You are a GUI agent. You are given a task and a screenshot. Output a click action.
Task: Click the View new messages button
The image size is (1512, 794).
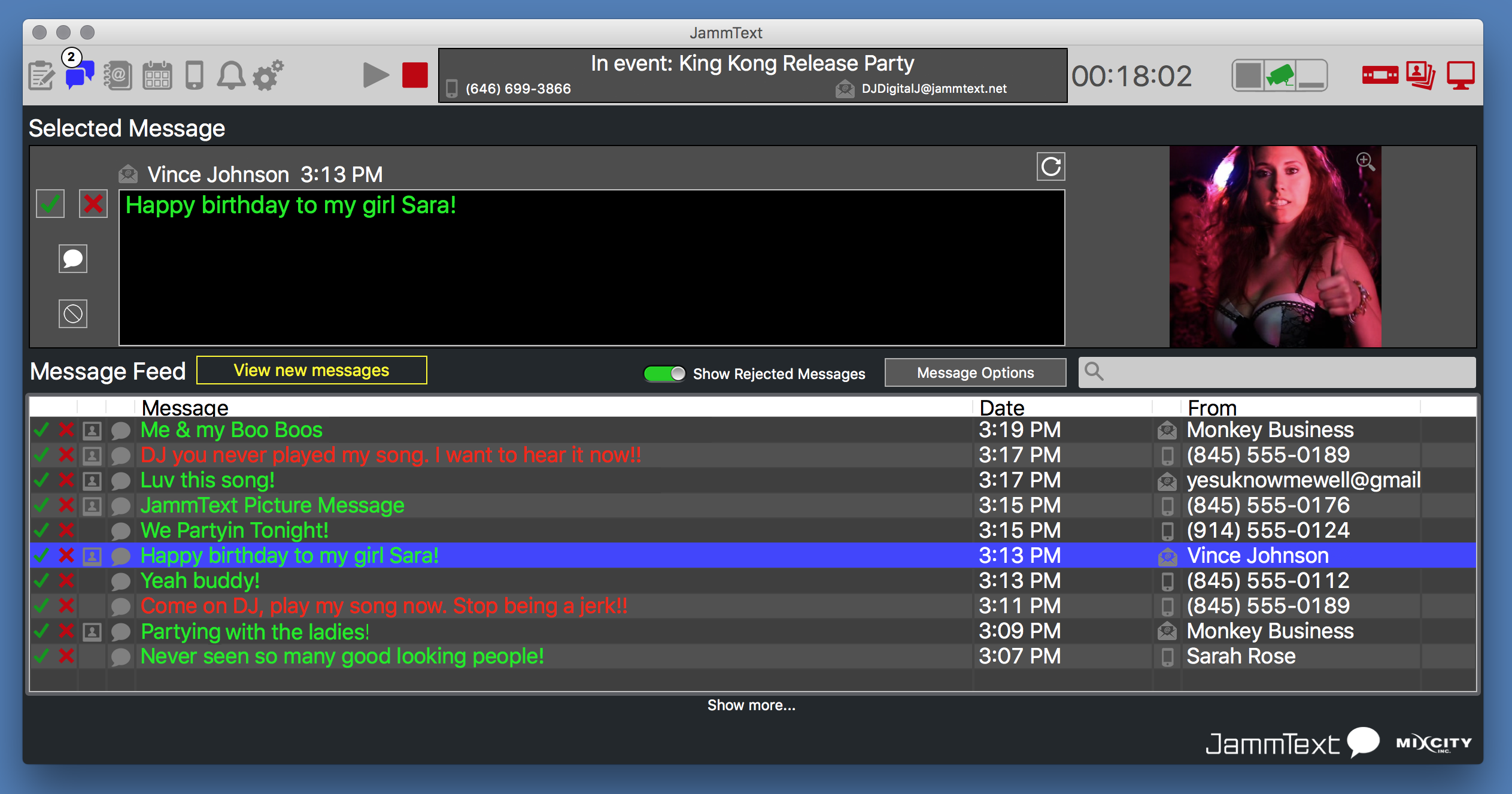311,371
